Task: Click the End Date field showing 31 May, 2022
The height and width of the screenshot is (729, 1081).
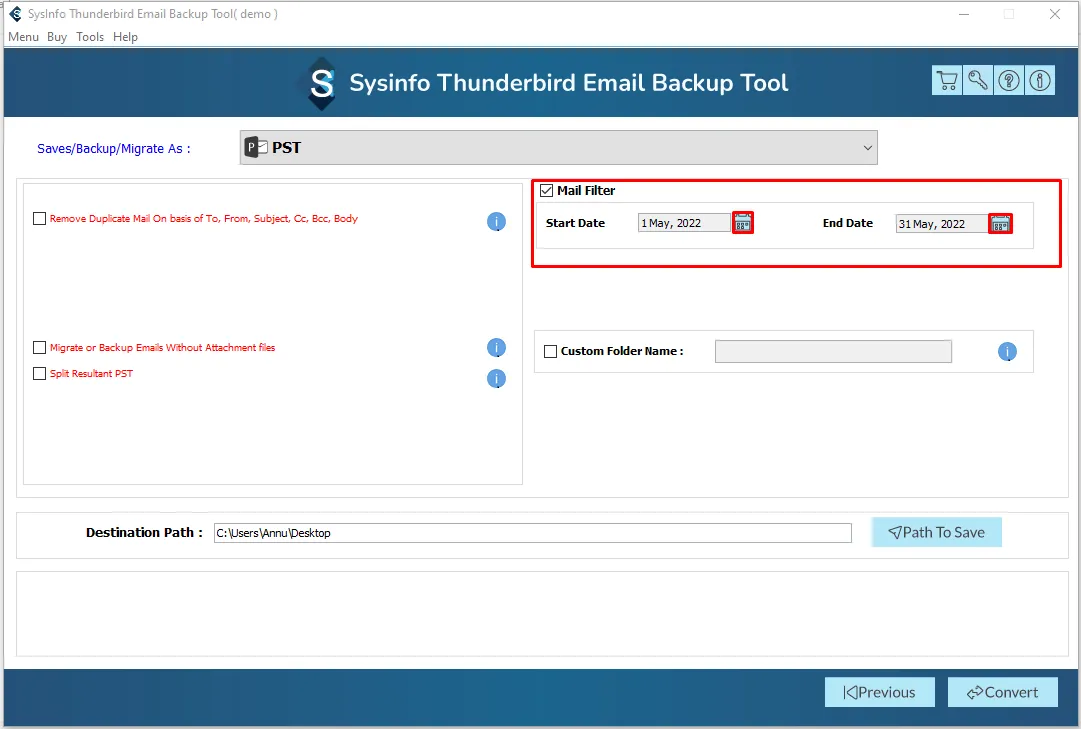Action: pyautogui.click(x=942, y=223)
